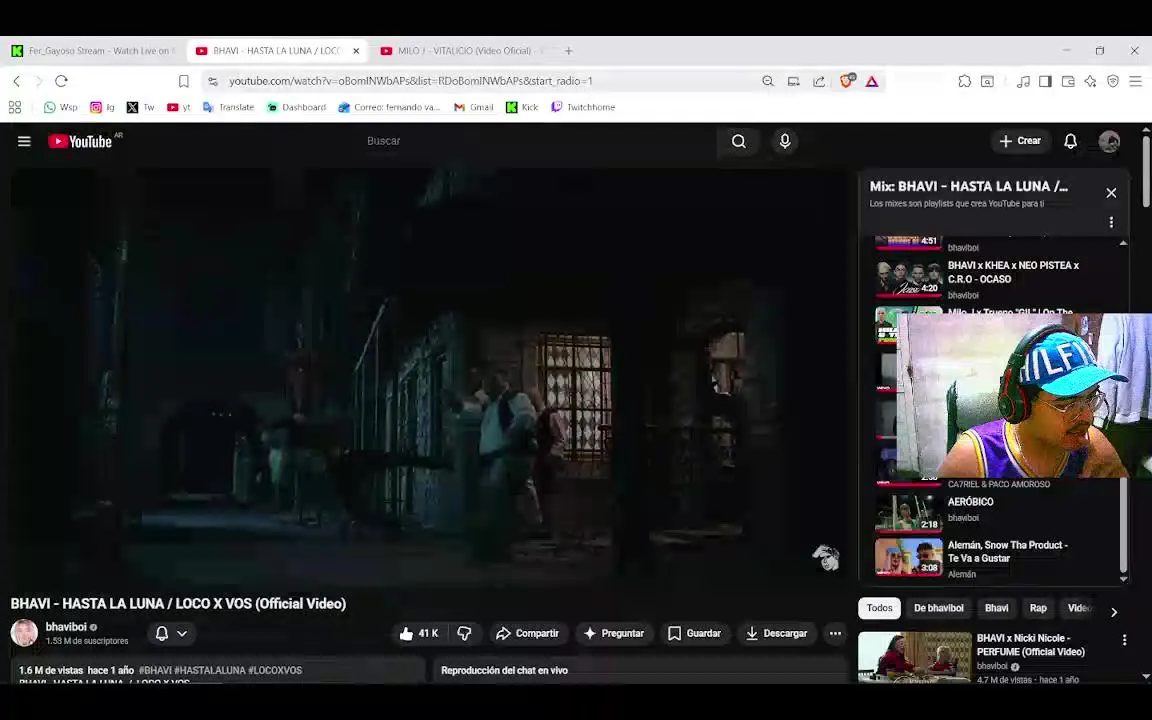Select the Todos filter chip
The width and height of the screenshot is (1152, 720).
click(879, 608)
